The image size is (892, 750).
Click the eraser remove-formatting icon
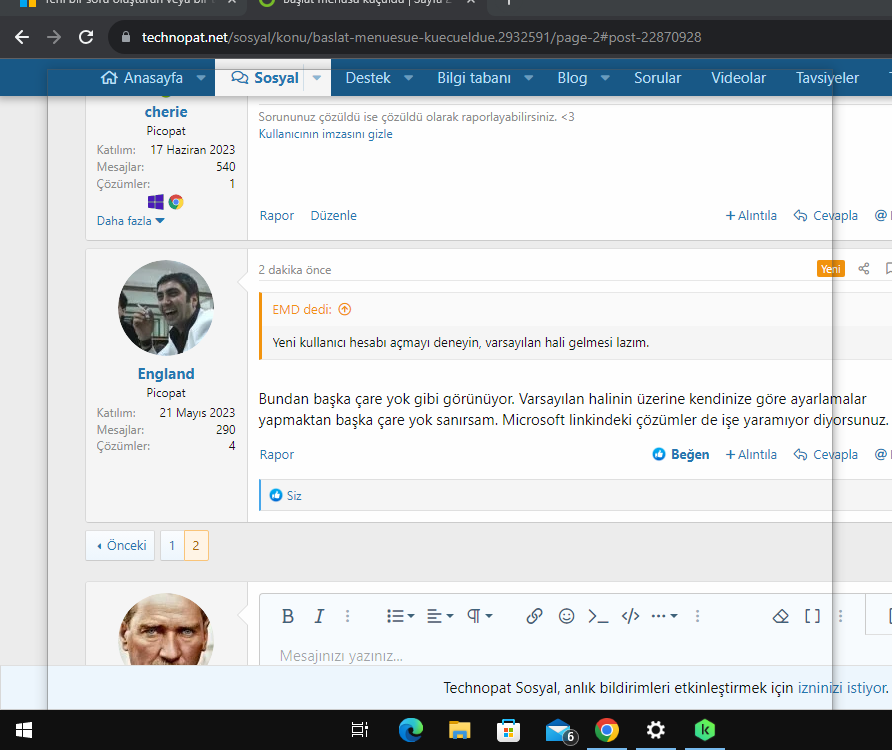tap(780, 616)
